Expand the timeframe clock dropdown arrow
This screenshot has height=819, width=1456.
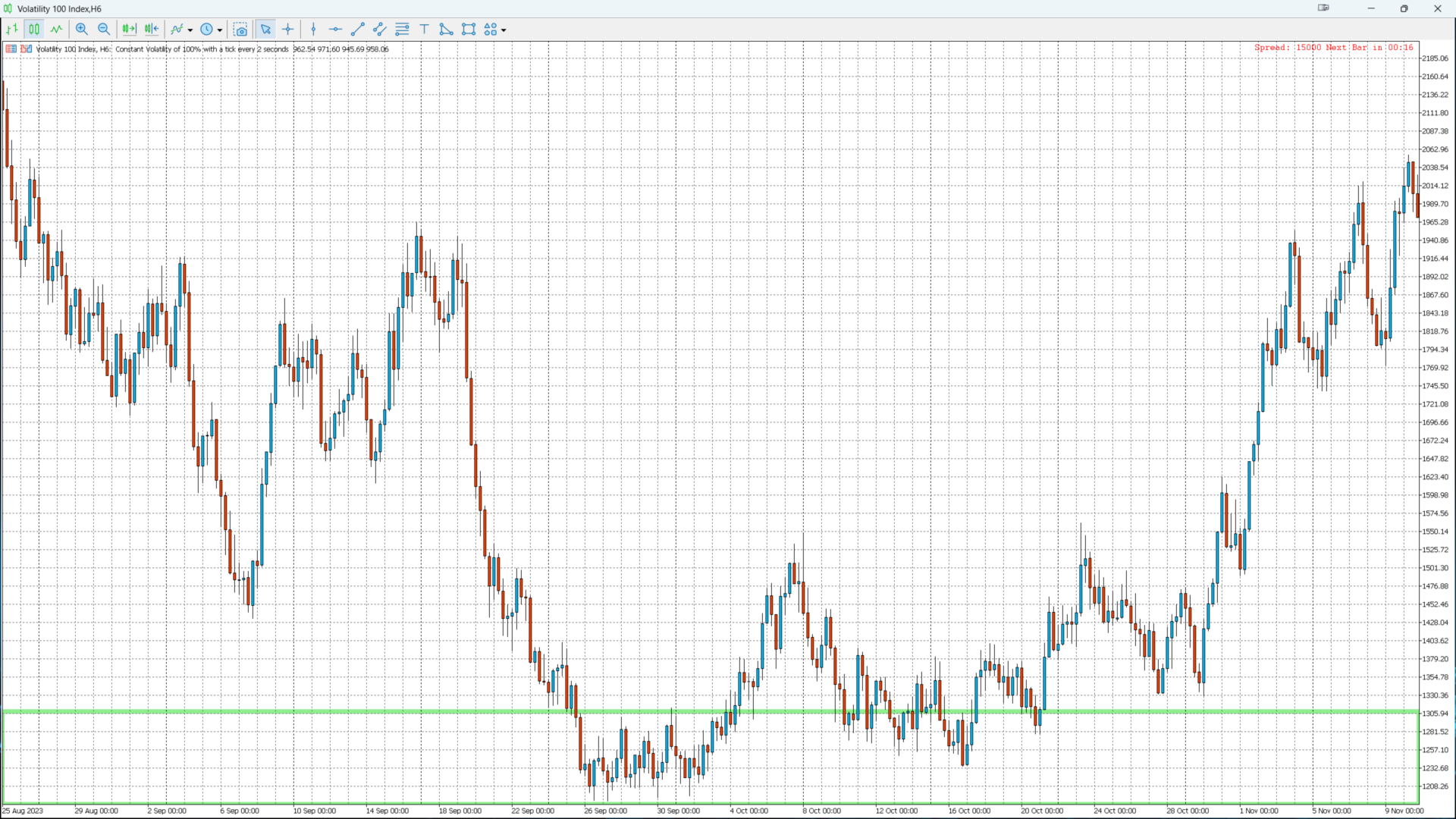tap(220, 30)
